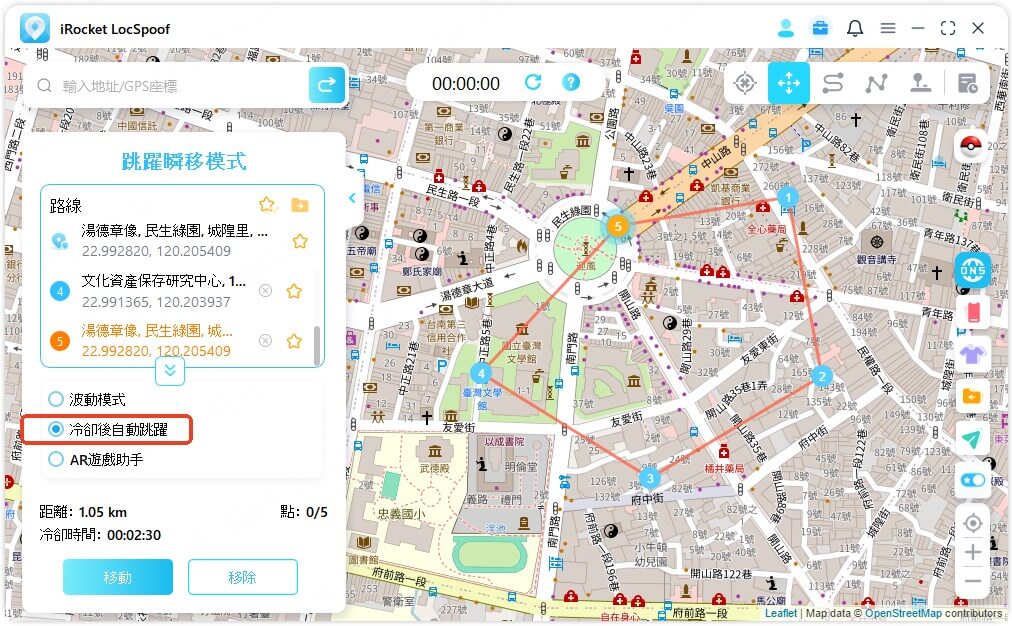Select the two-spot route mode icon
Viewport: 1012px width, 626px height.
click(x=833, y=83)
